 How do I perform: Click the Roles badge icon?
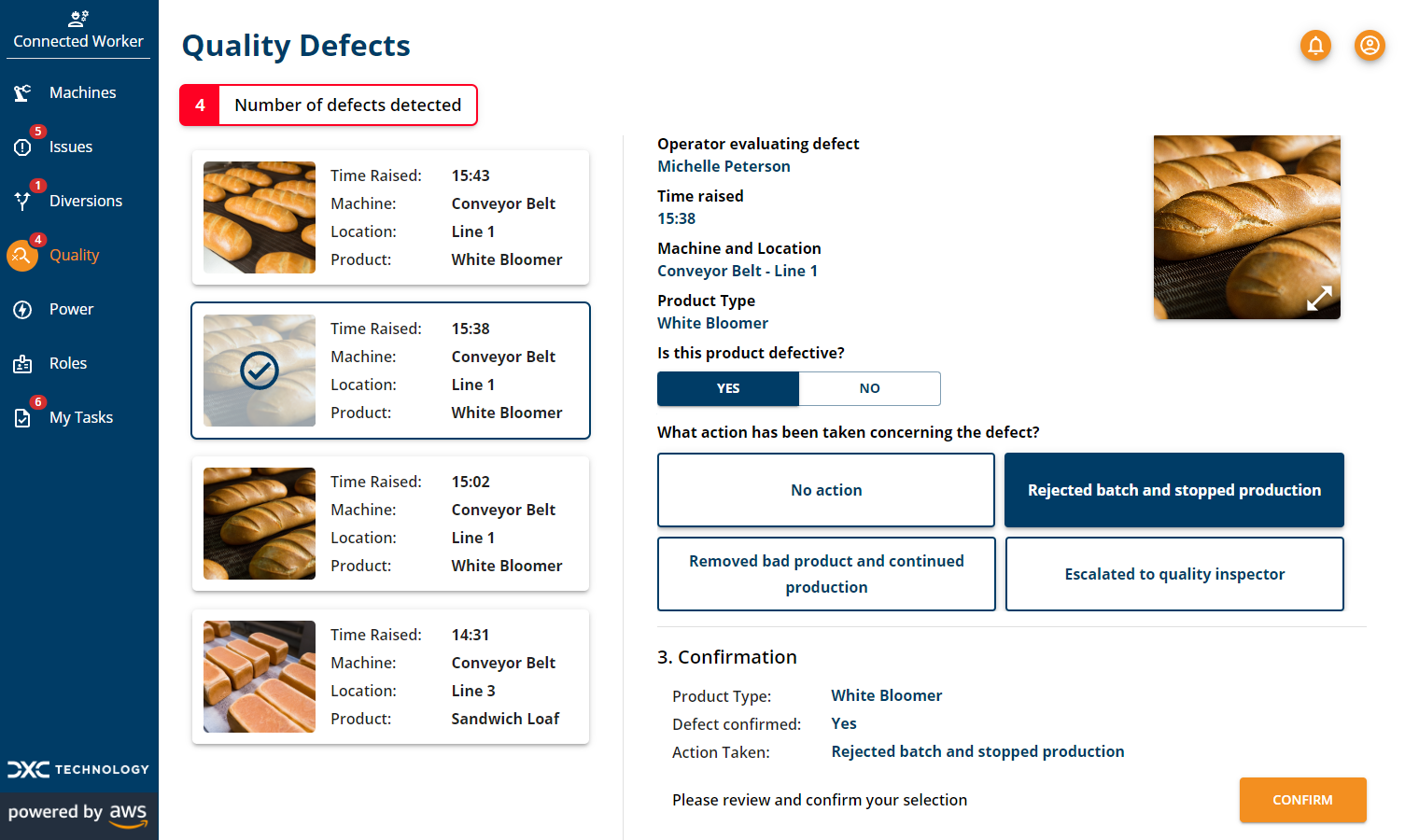22,364
